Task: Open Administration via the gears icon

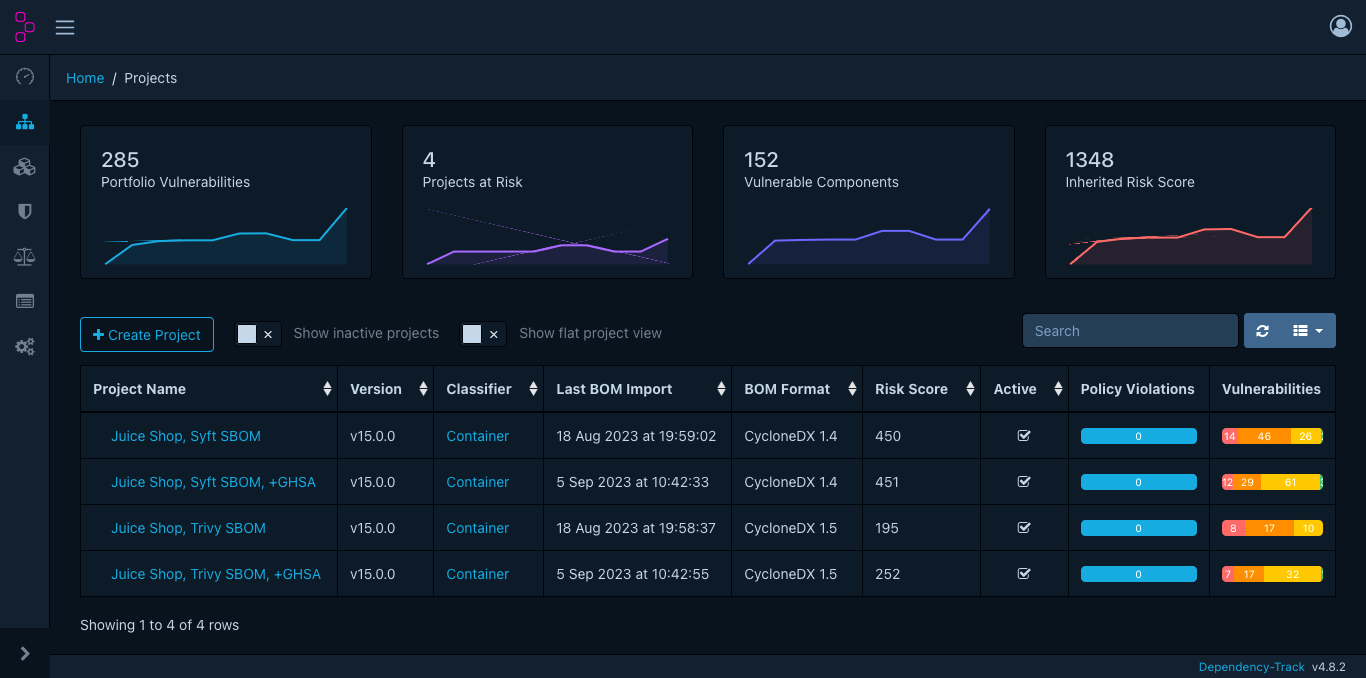Action: 24,346
